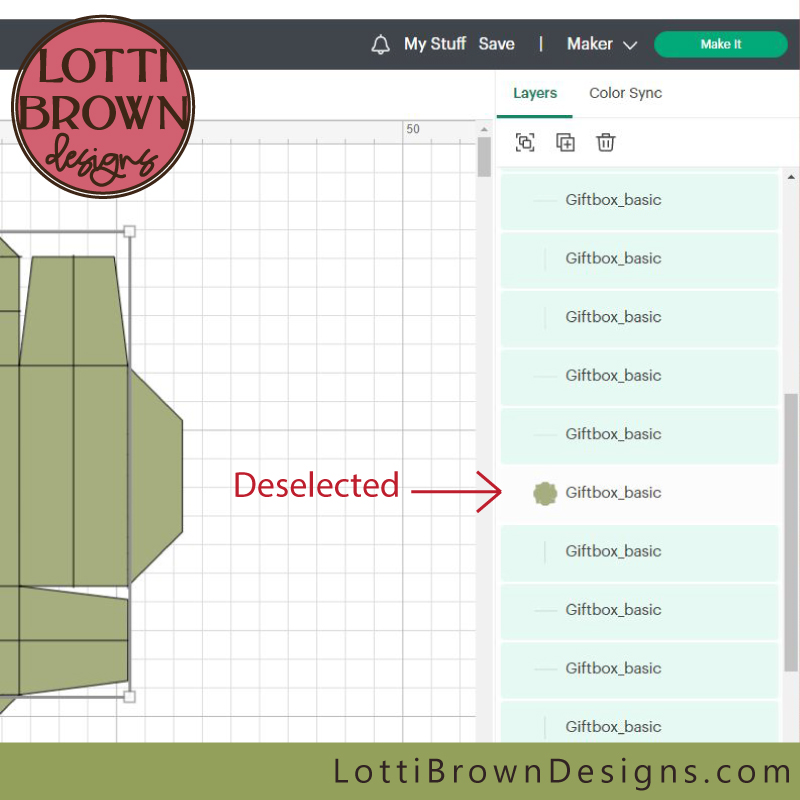Viewport: 800px width, 800px height.
Task: Click the top-right selection handle on the canvas
Action: coord(129,232)
